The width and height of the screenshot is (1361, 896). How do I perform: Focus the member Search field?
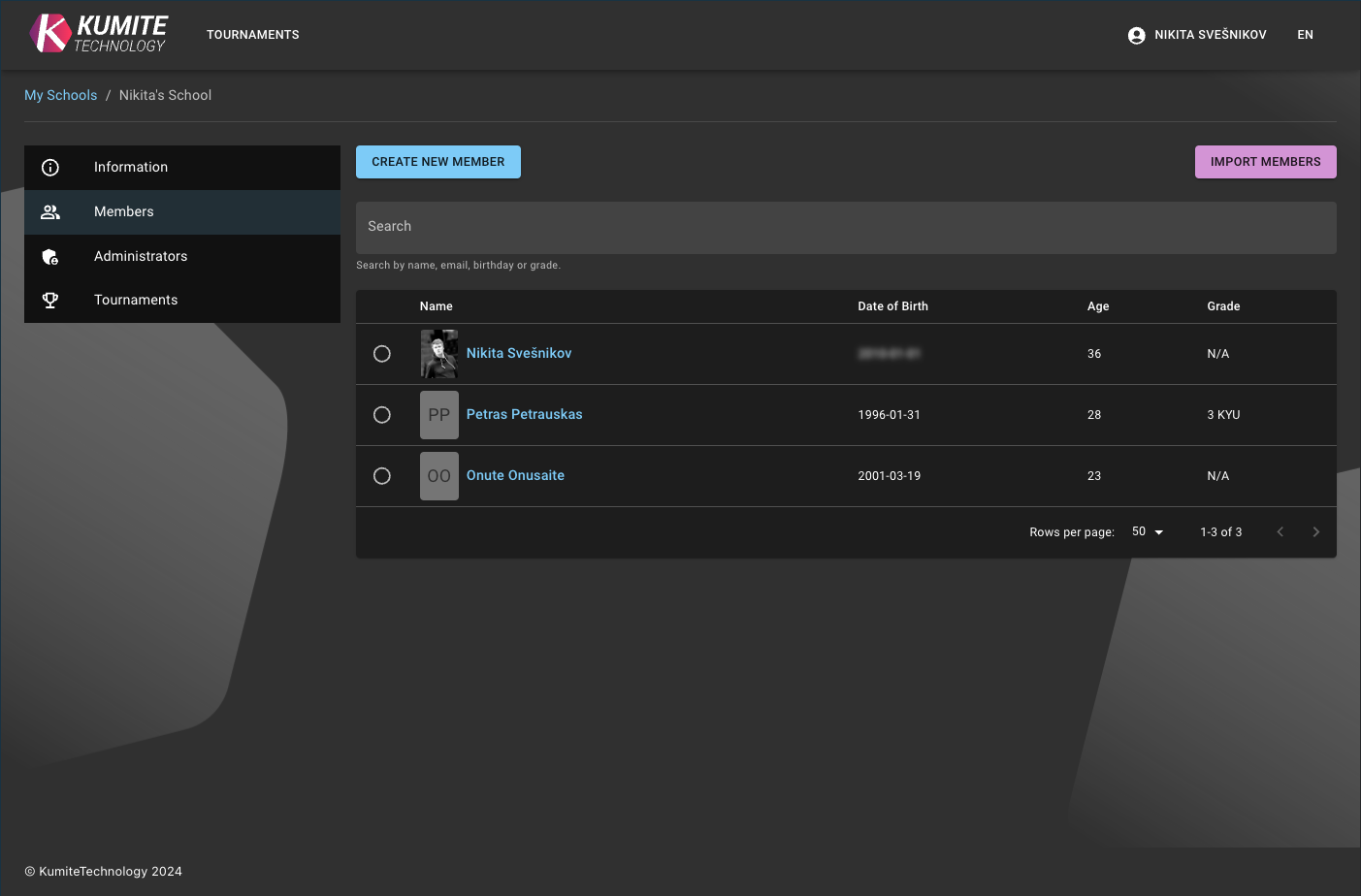point(845,227)
